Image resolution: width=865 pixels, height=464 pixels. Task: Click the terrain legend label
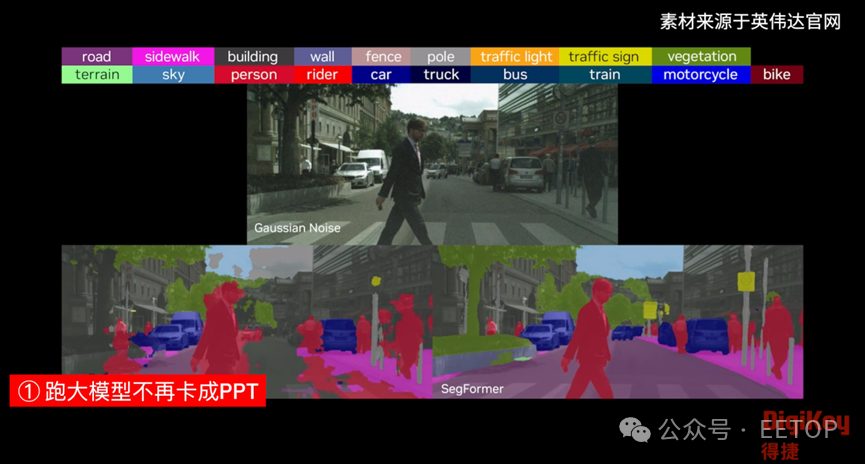pos(97,74)
